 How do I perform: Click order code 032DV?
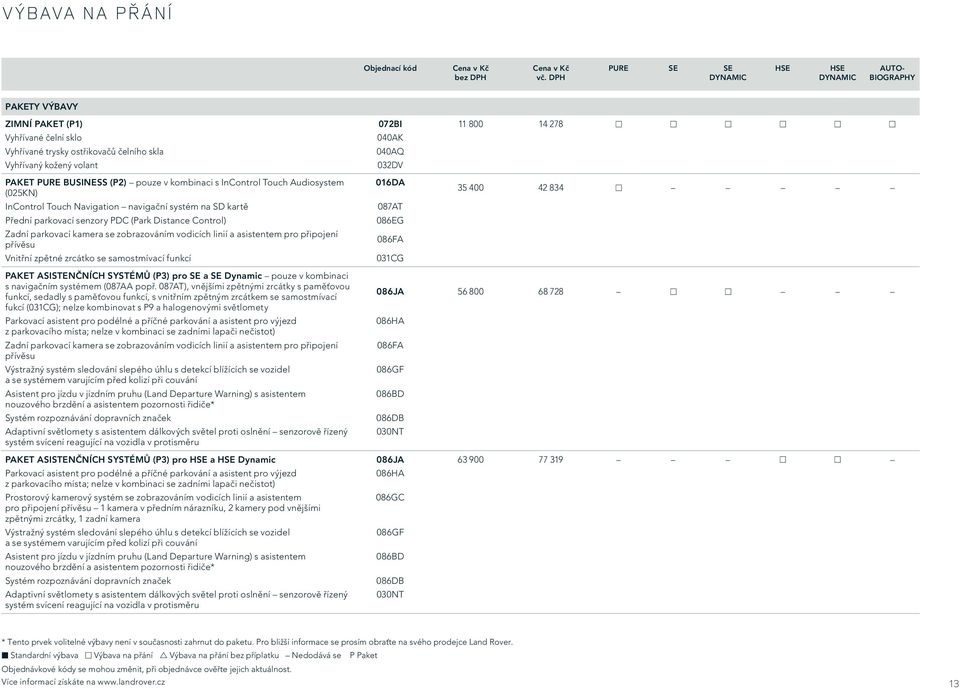tap(390, 165)
